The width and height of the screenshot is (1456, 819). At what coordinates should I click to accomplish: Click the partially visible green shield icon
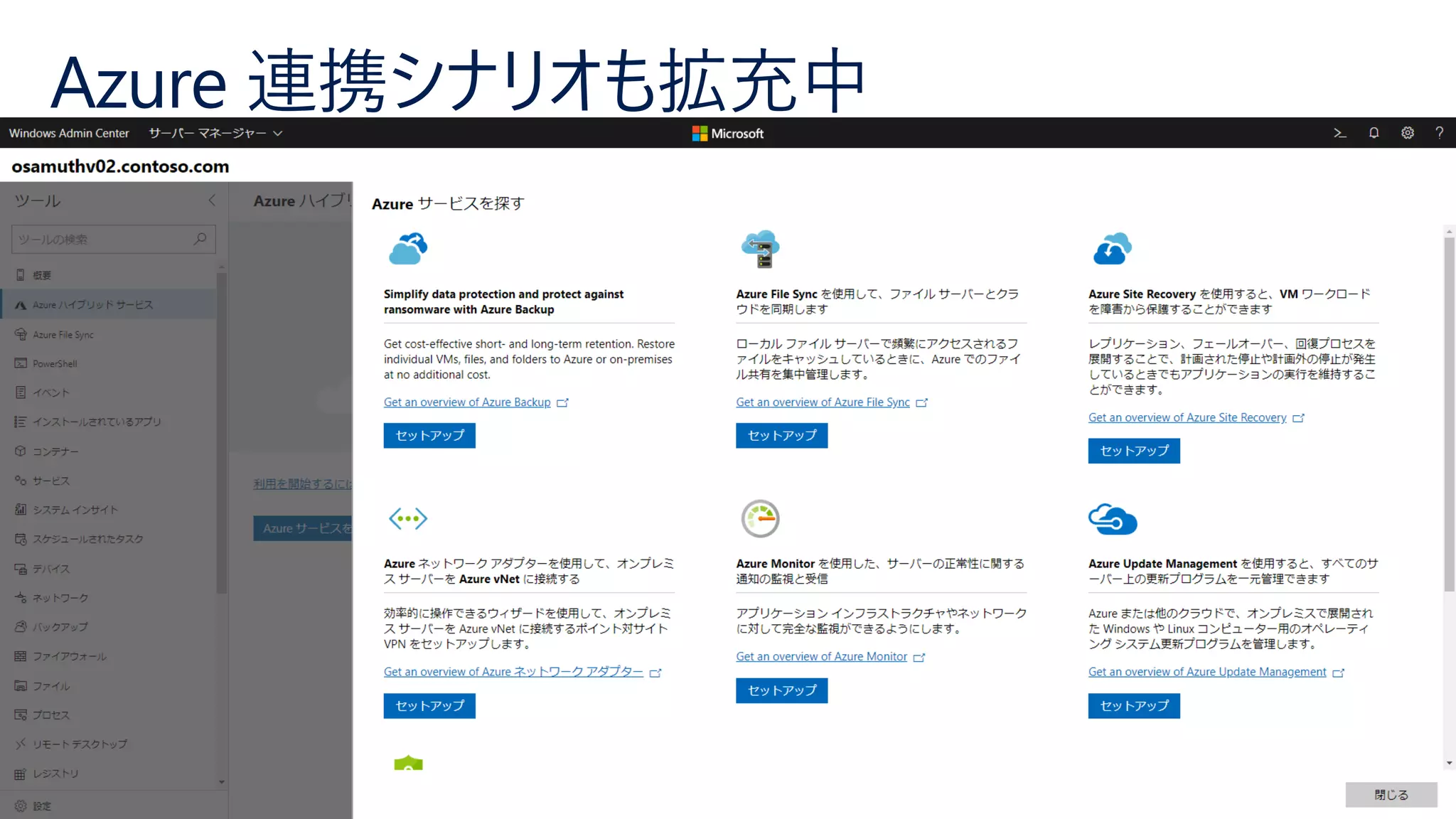pyautogui.click(x=408, y=763)
